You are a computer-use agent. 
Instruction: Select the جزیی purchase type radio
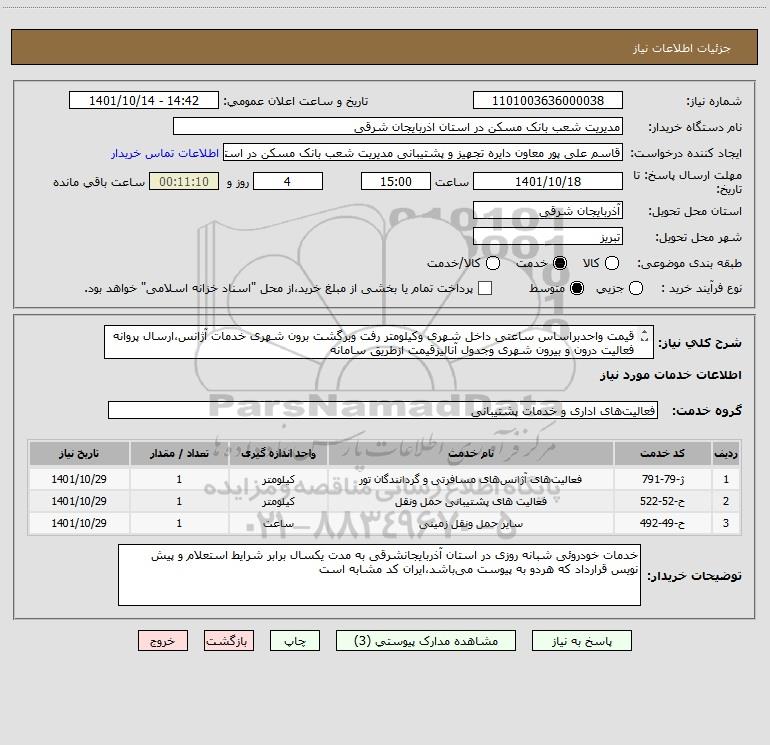point(636,289)
